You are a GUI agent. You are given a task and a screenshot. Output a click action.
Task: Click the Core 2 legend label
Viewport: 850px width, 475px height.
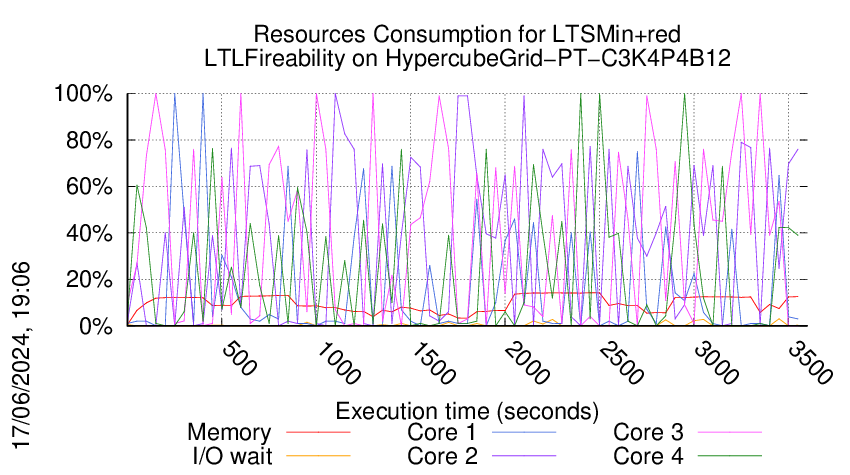click(x=442, y=456)
